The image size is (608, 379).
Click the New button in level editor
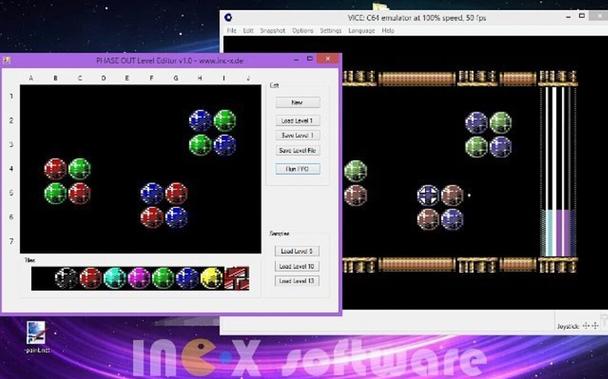coord(297,102)
